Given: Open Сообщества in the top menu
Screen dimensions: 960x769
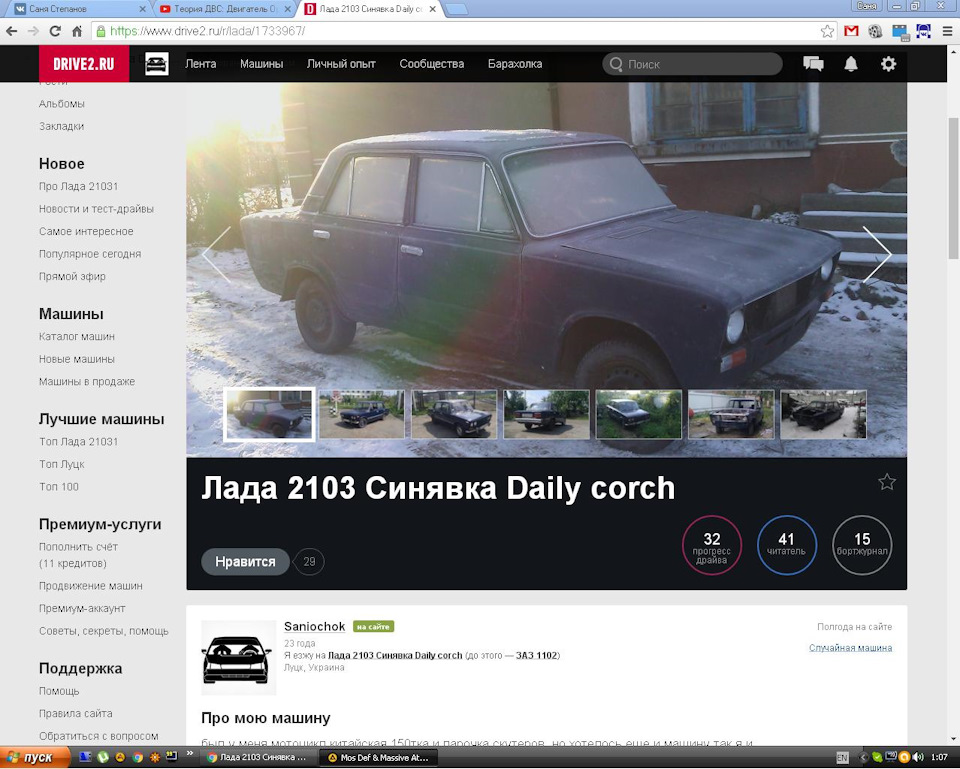Looking at the screenshot, I should pyautogui.click(x=432, y=64).
